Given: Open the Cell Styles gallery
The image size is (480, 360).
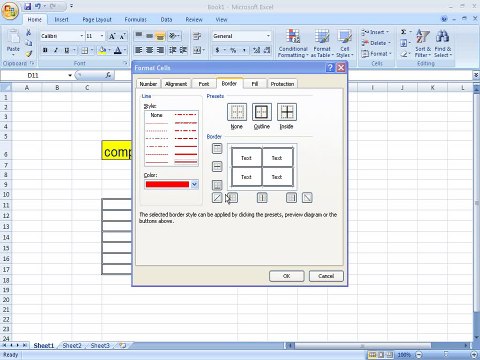Looking at the screenshot, I should click(345, 43).
